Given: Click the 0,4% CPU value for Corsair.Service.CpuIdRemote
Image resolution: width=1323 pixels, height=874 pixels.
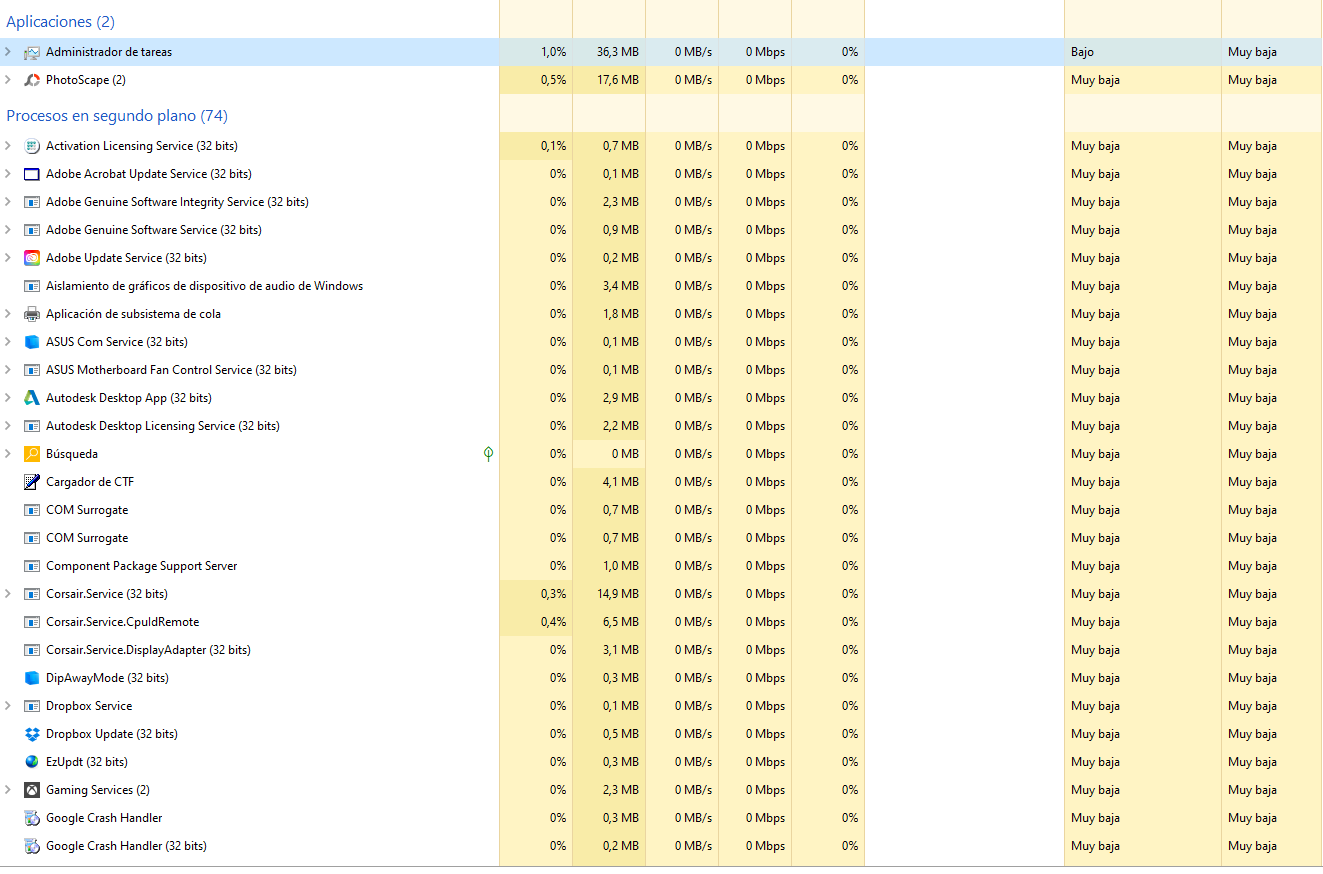Looking at the screenshot, I should pos(553,622).
